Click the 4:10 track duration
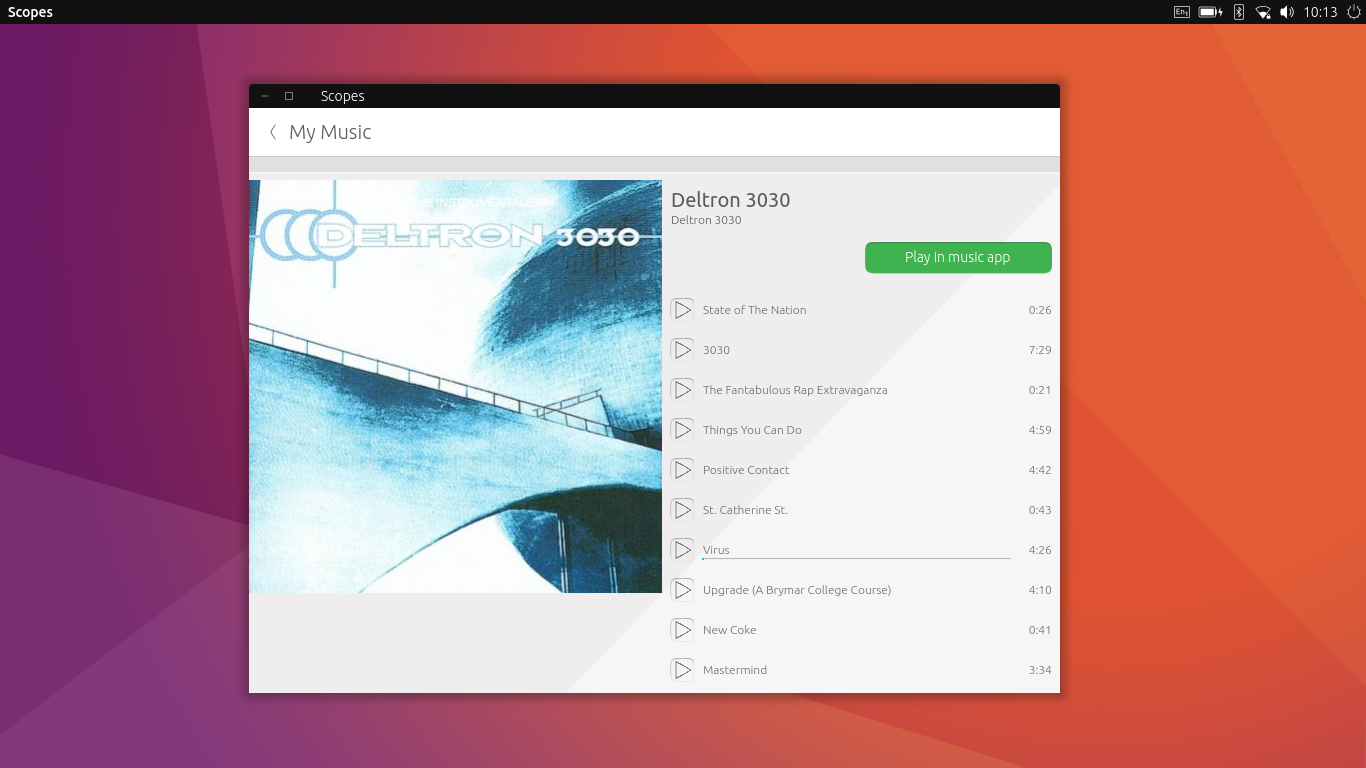This screenshot has height=768, width=1366. 1040,590
